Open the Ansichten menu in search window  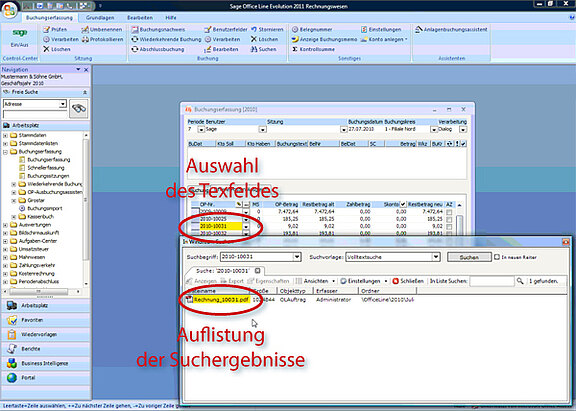click(316, 281)
